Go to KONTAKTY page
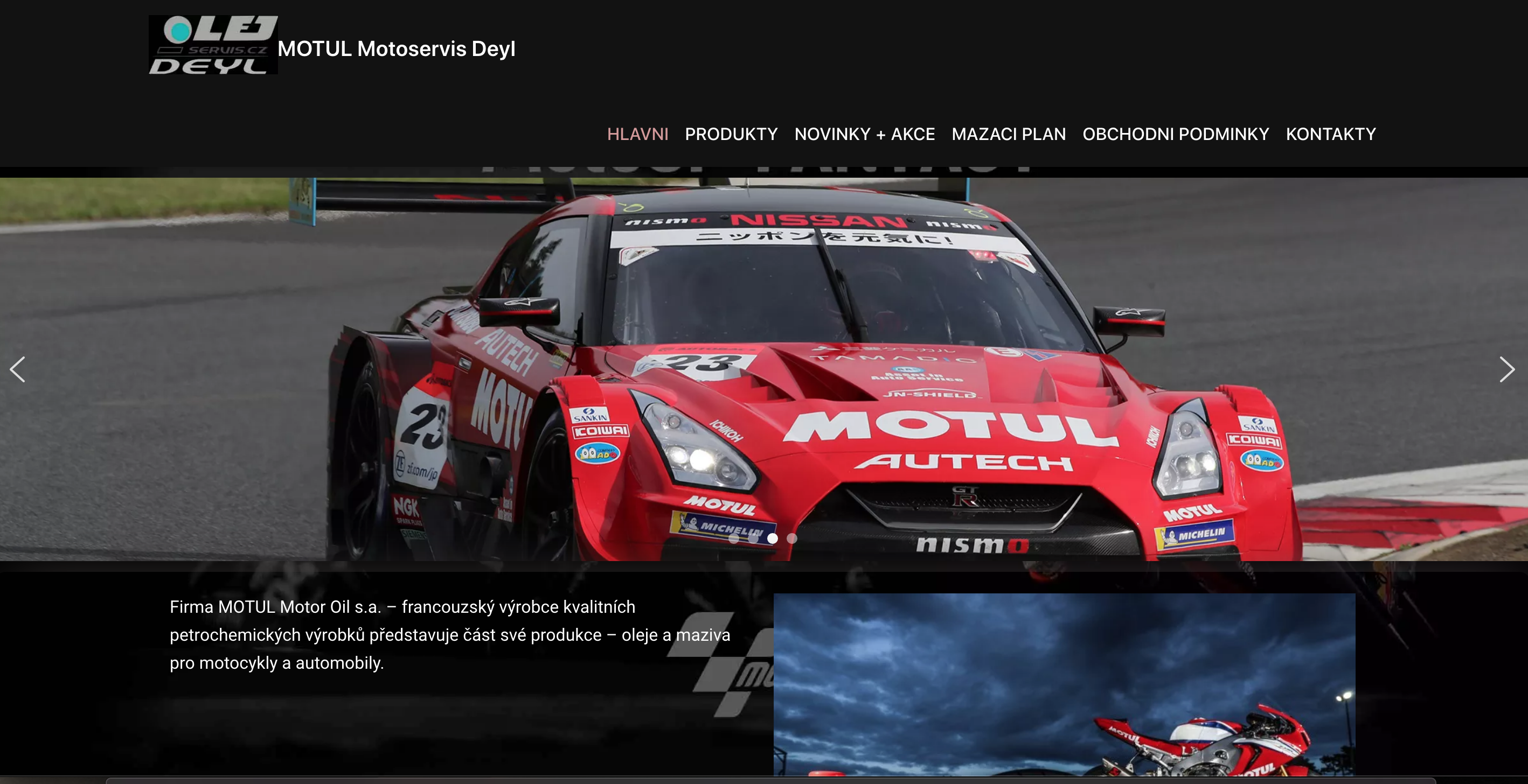Image resolution: width=1528 pixels, height=784 pixels. pos(1331,134)
